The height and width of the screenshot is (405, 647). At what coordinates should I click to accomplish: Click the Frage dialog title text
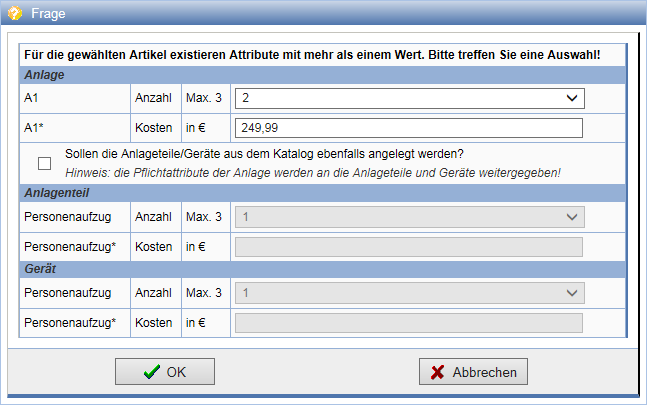tap(49, 13)
